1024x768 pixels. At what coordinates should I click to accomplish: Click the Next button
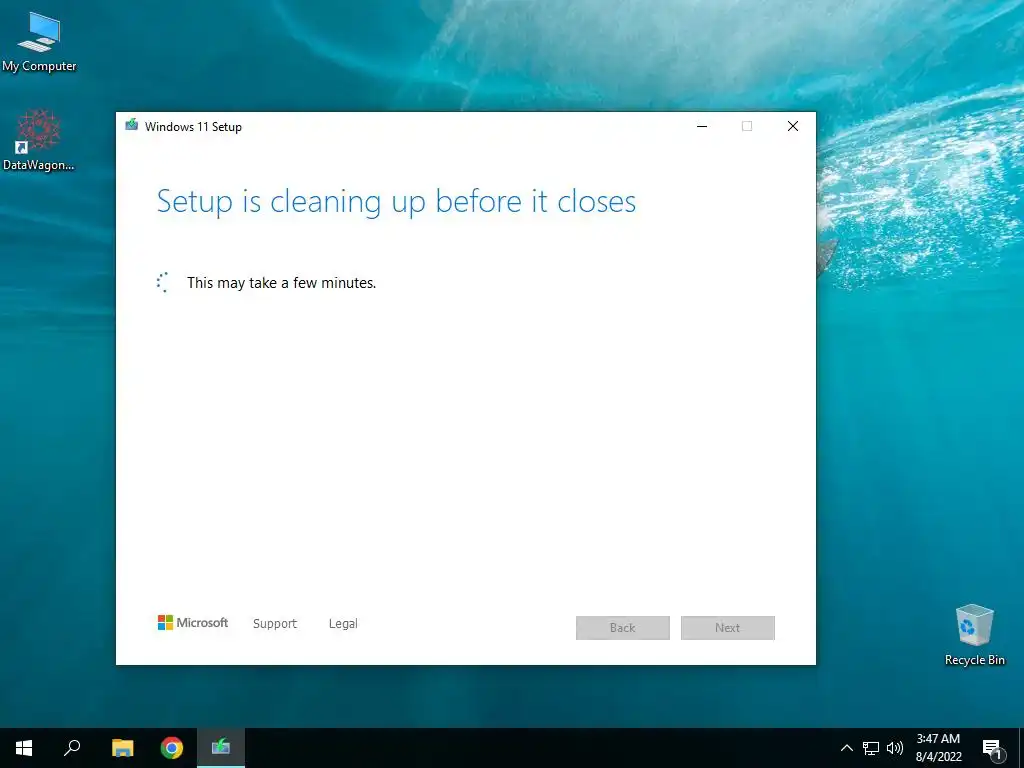click(x=728, y=628)
